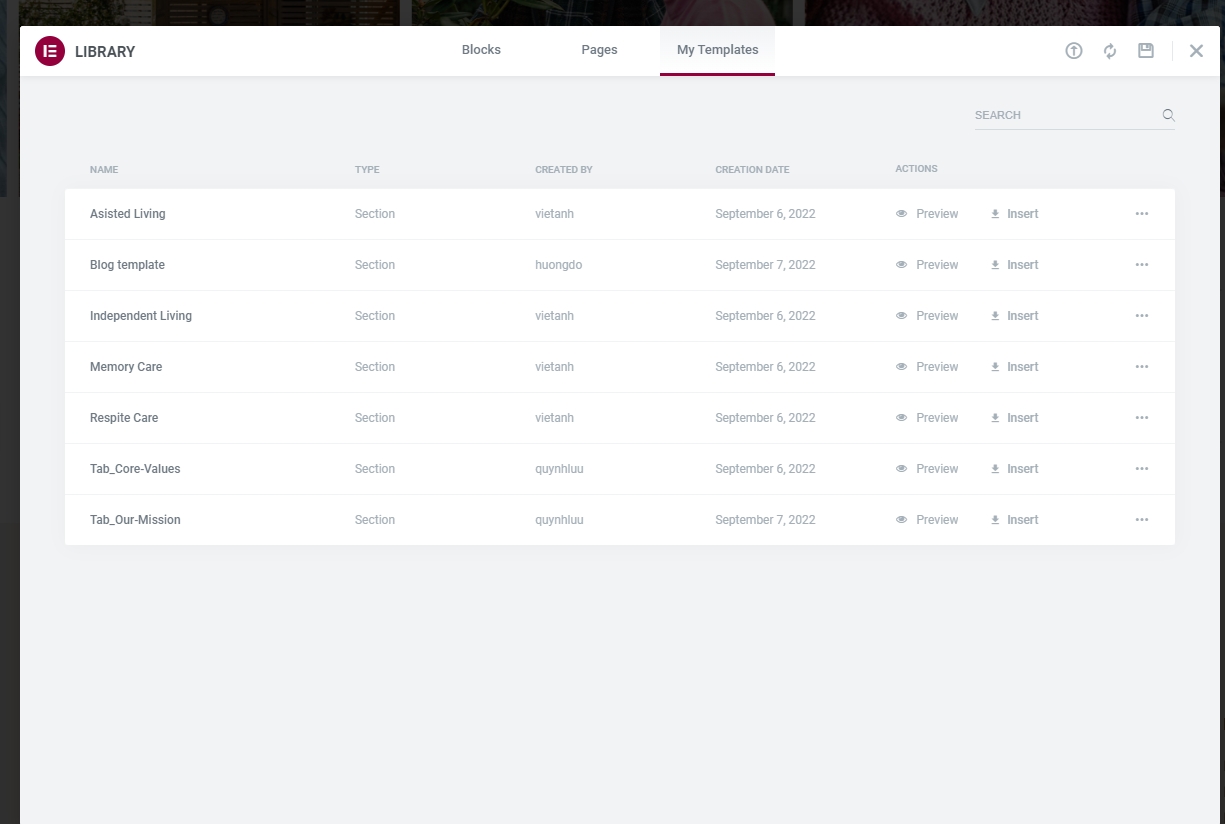Insert the Independent Living template
1225x824 pixels.
(1015, 316)
